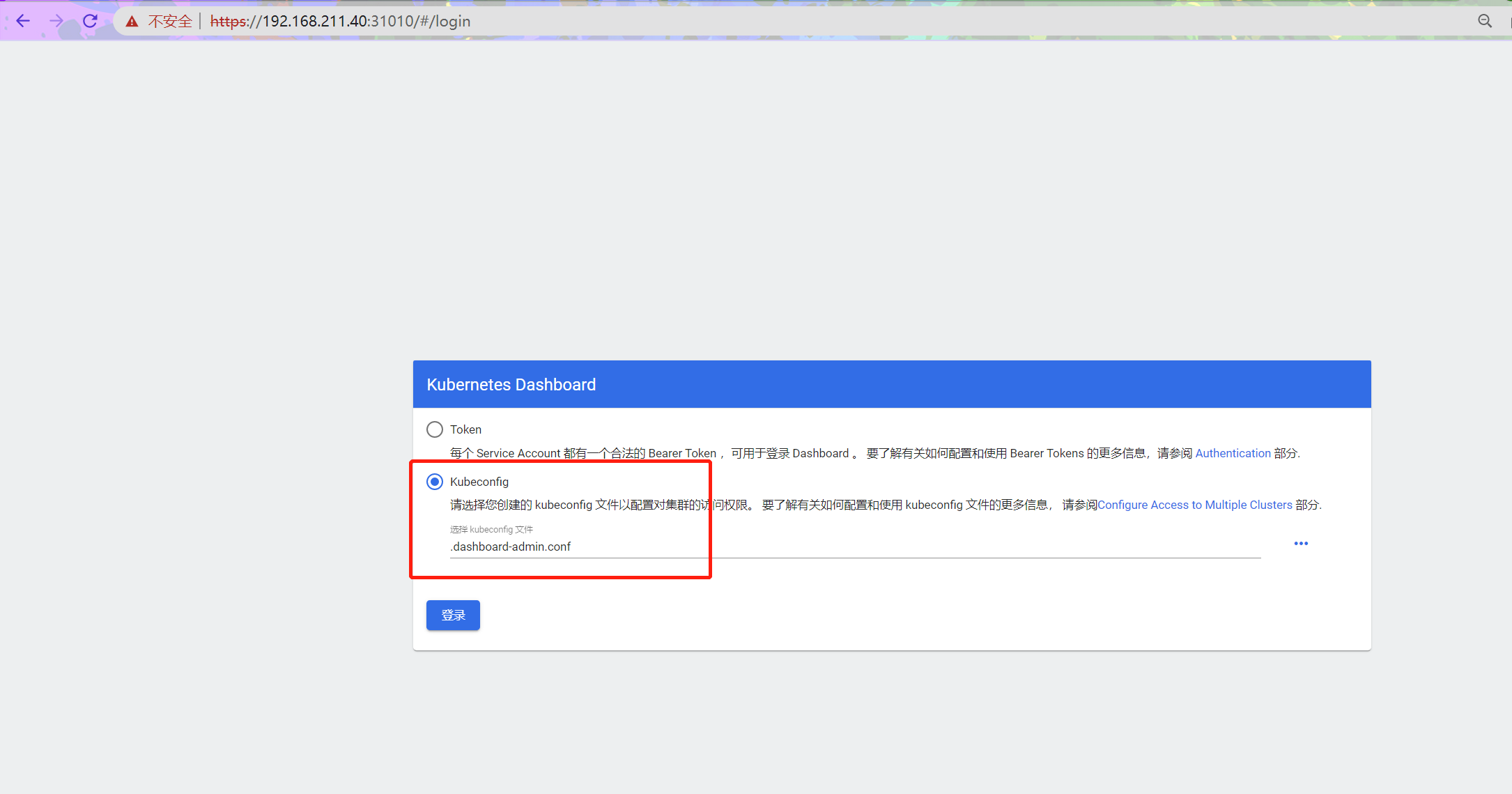Open the Authentication documentation link
This screenshot has height=794, width=1512.
[1233, 453]
